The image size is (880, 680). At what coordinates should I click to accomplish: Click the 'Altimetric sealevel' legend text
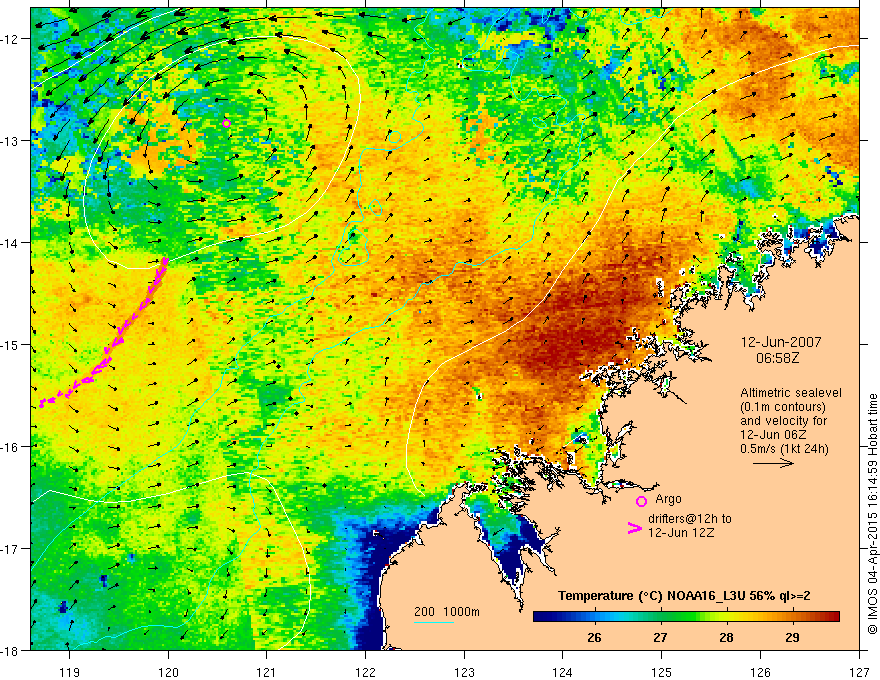point(791,393)
